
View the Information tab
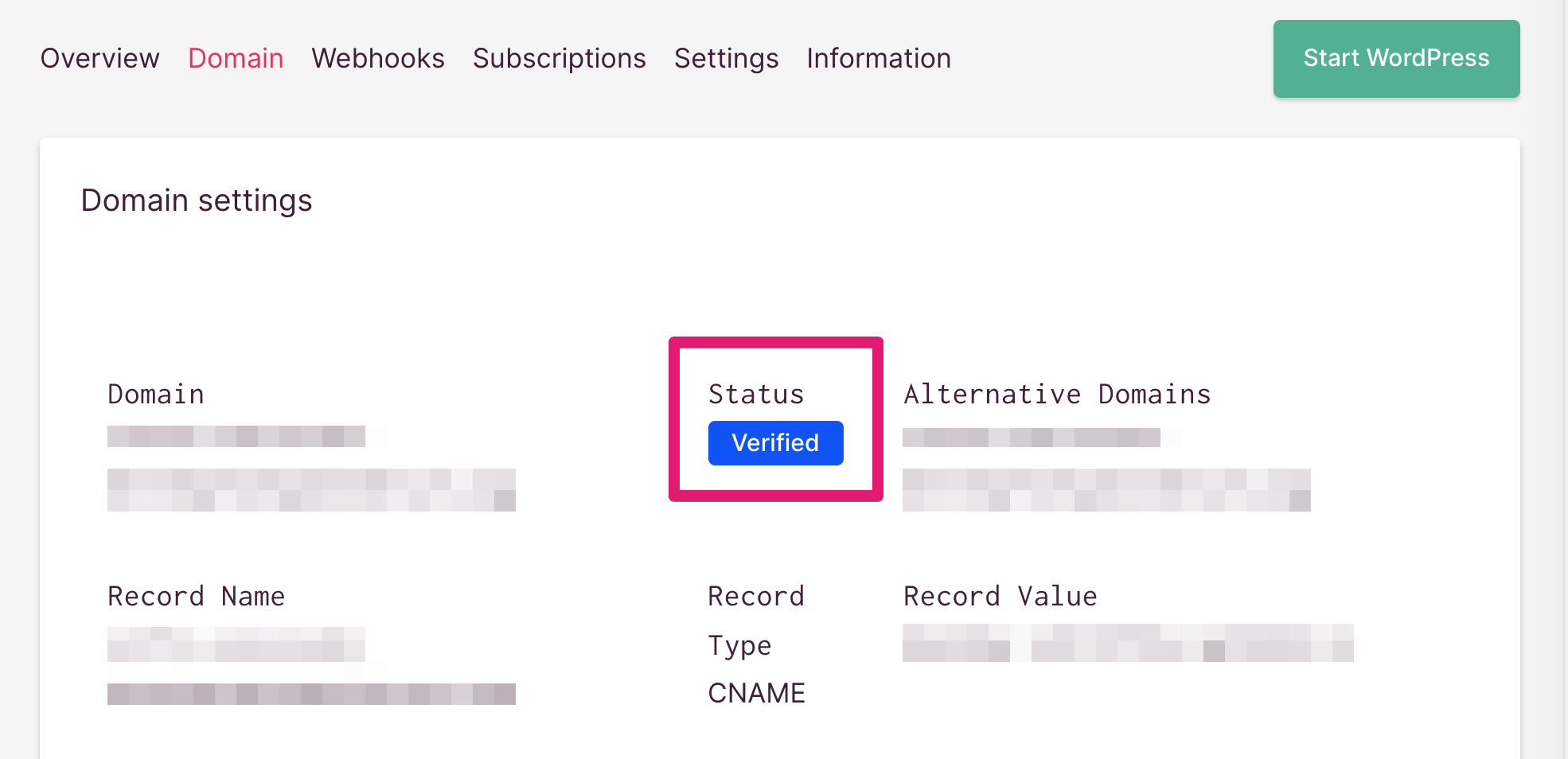[879, 59]
